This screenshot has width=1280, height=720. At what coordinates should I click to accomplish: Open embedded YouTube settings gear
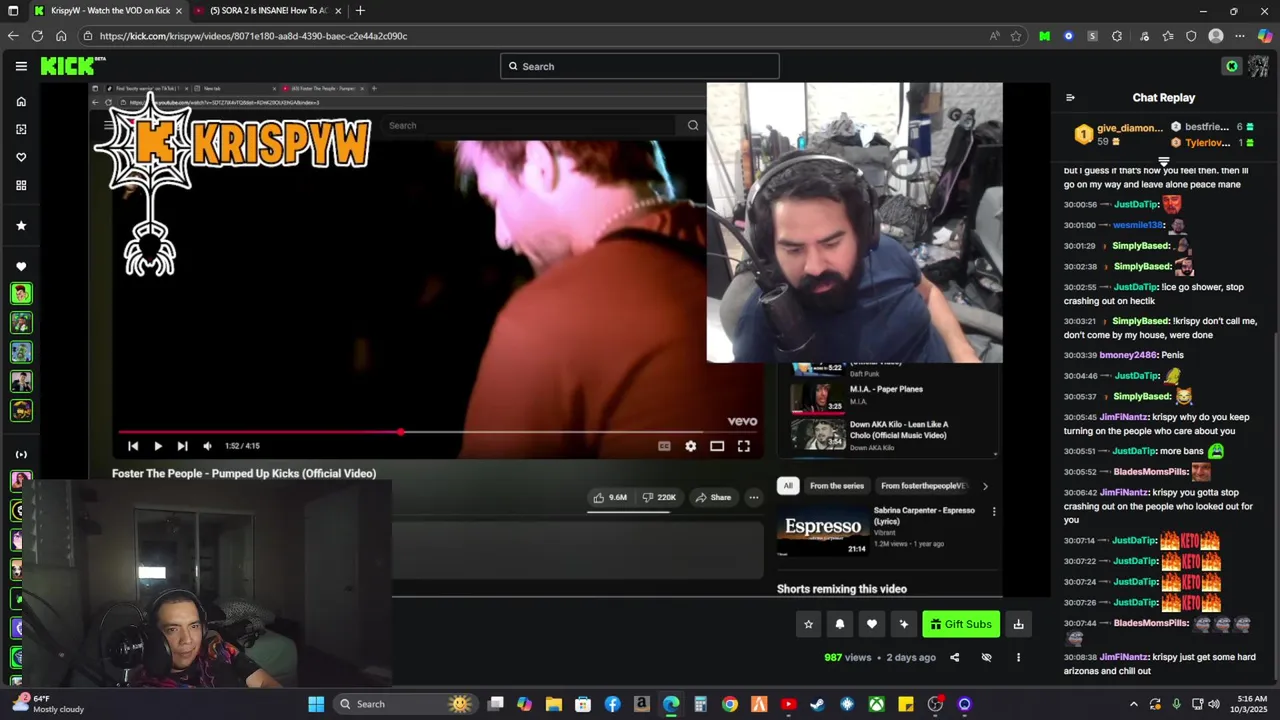pos(690,446)
